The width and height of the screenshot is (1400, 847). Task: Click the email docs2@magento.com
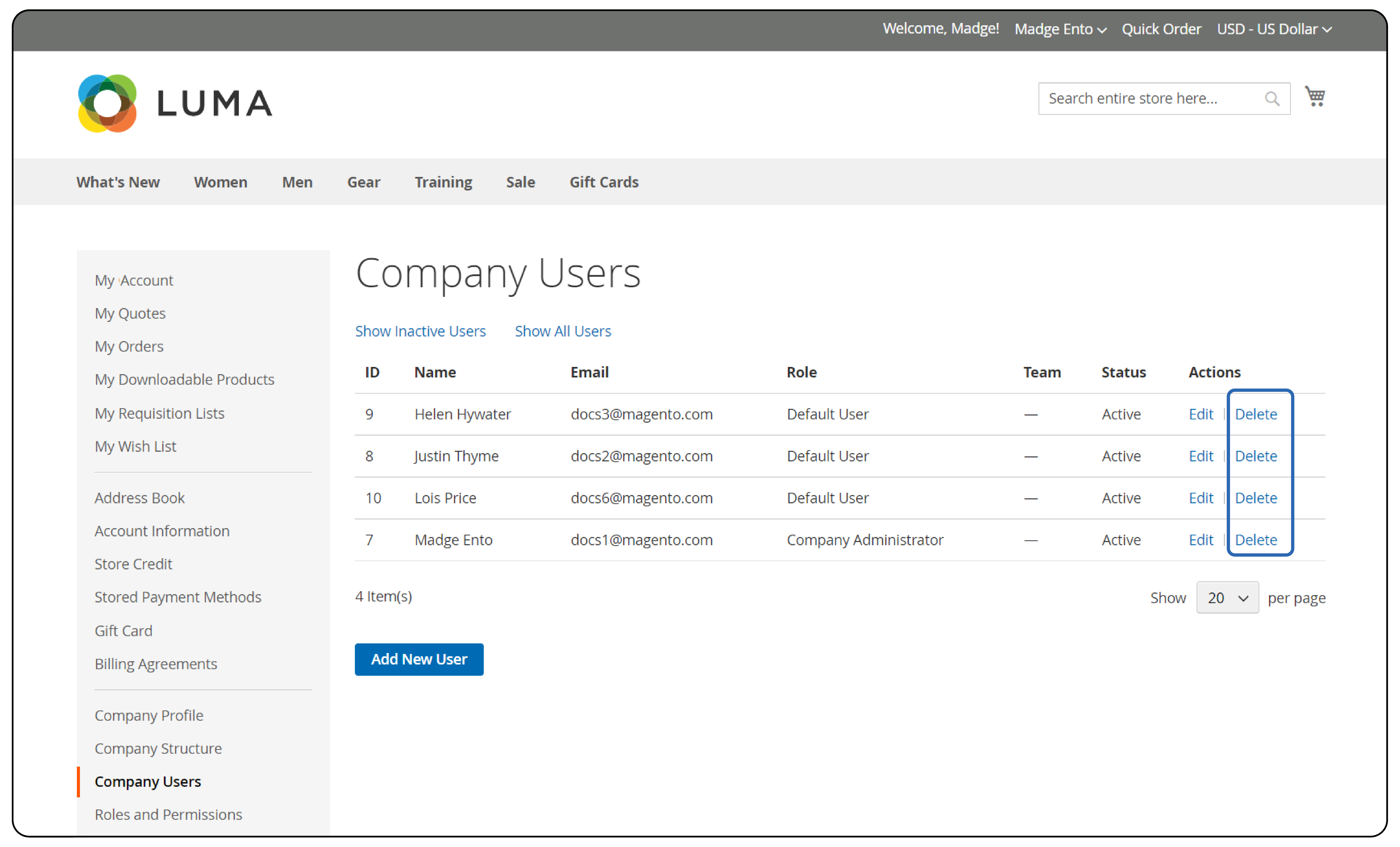pyautogui.click(x=642, y=456)
